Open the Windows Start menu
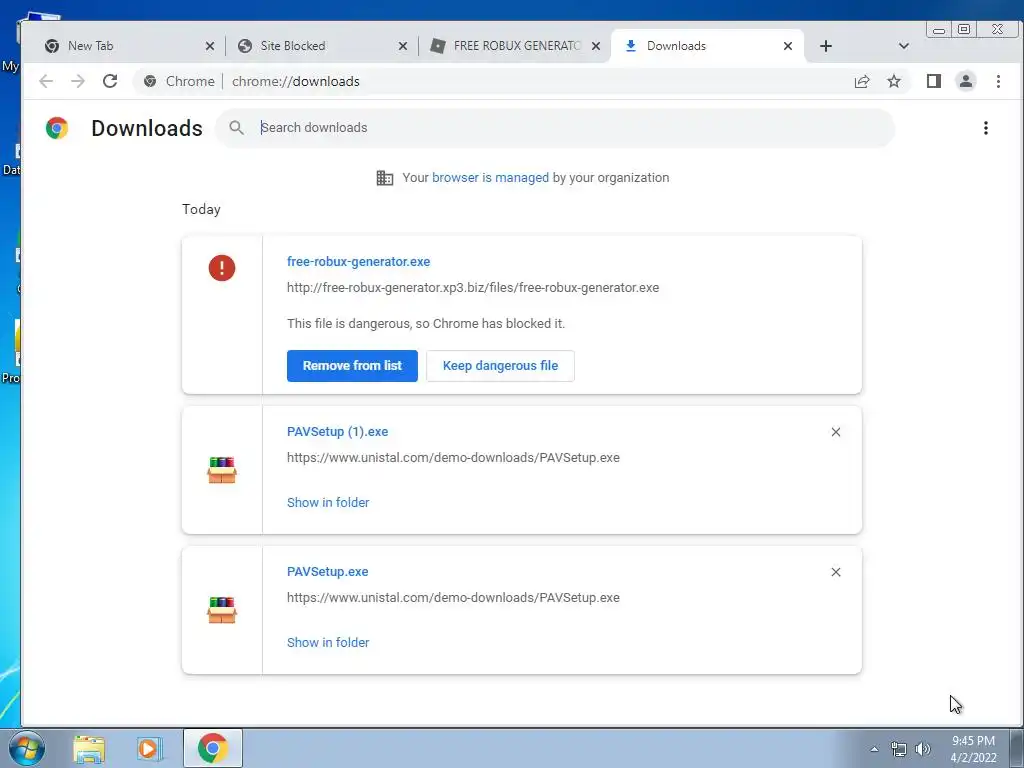Viewport: 1024px width, 768px height. tap(26, 748)
